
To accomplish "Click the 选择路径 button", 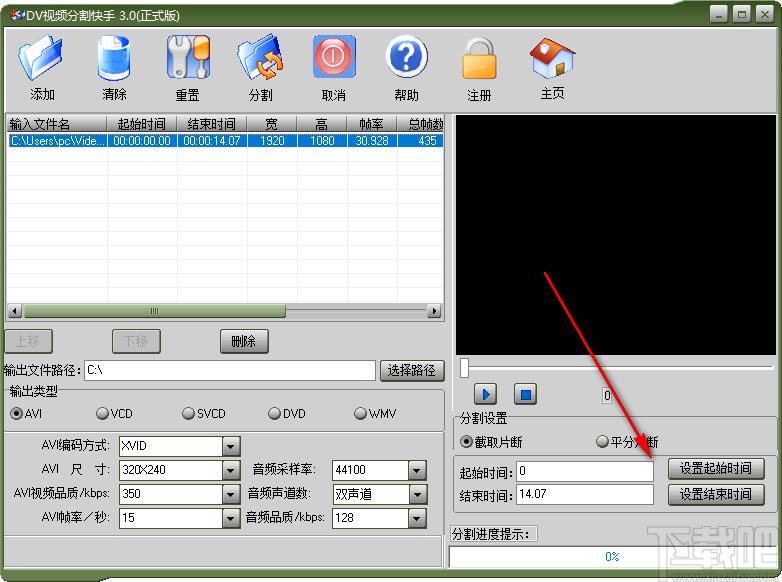I will point(412,370).
